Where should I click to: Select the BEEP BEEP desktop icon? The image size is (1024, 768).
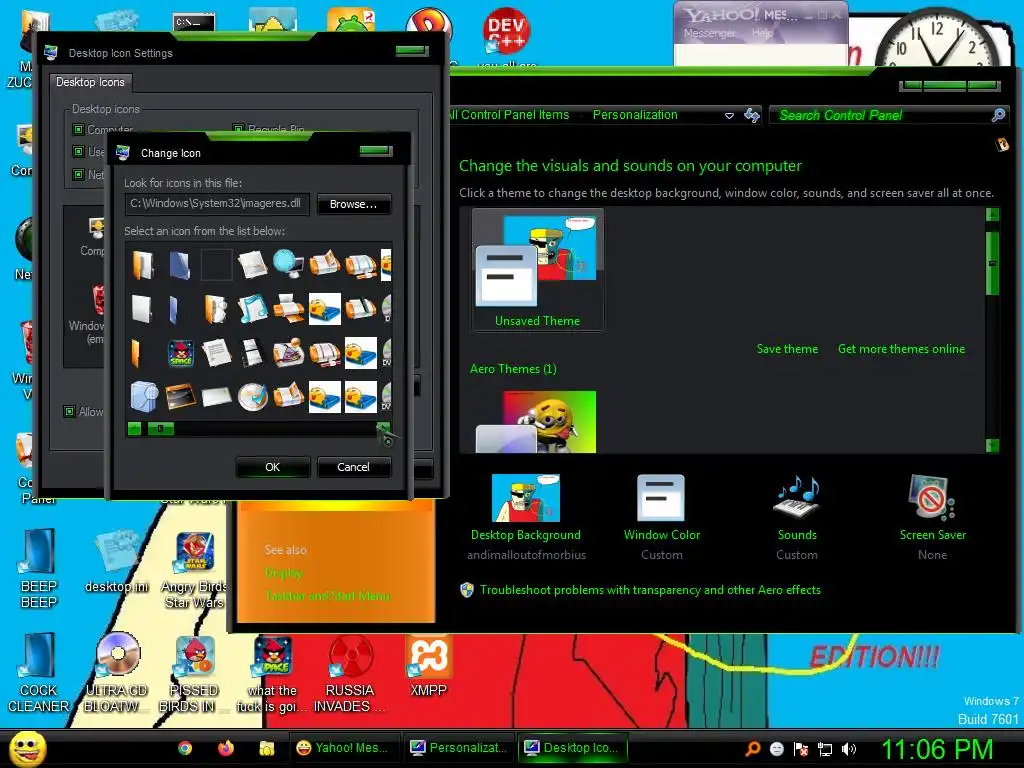pyautogui.click(x=39, y=569)
